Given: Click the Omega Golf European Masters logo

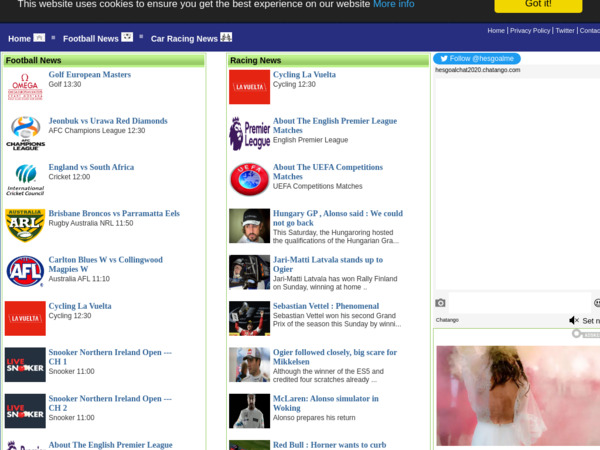Looking at the screenshot, I should [25, 87].
